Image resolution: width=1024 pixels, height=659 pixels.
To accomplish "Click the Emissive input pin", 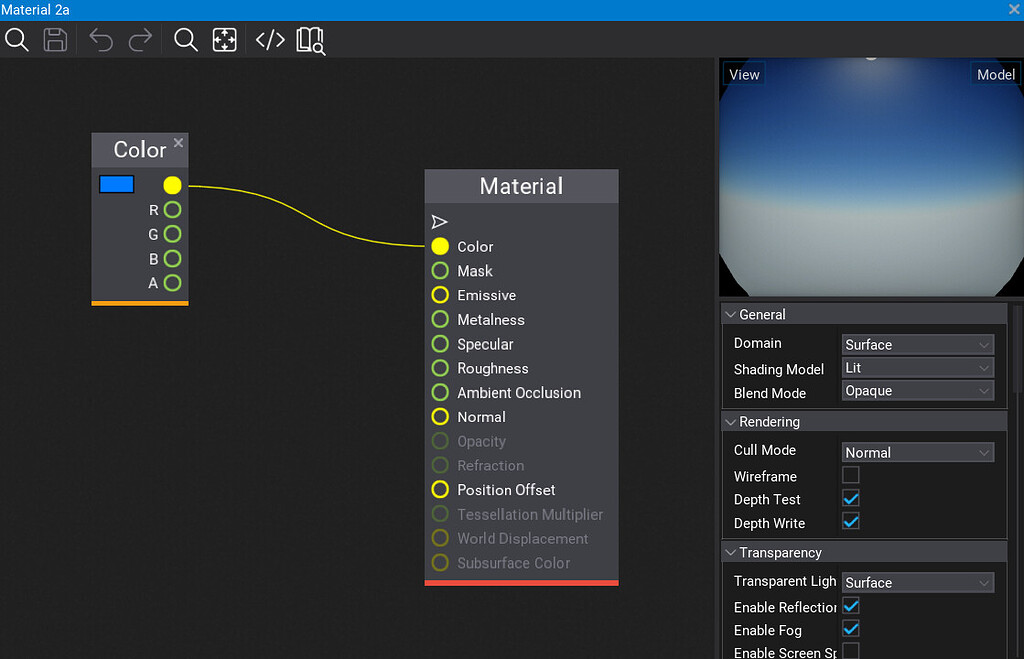I will click(440, 295).
